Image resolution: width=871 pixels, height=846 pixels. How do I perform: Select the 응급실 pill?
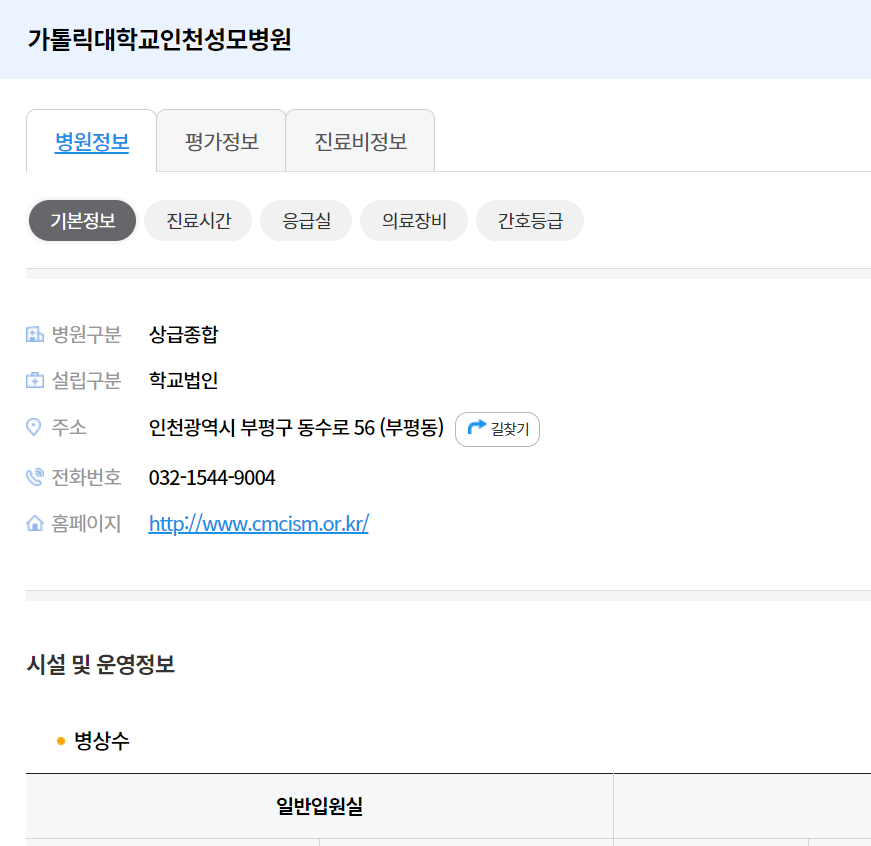tap(306, 221)
